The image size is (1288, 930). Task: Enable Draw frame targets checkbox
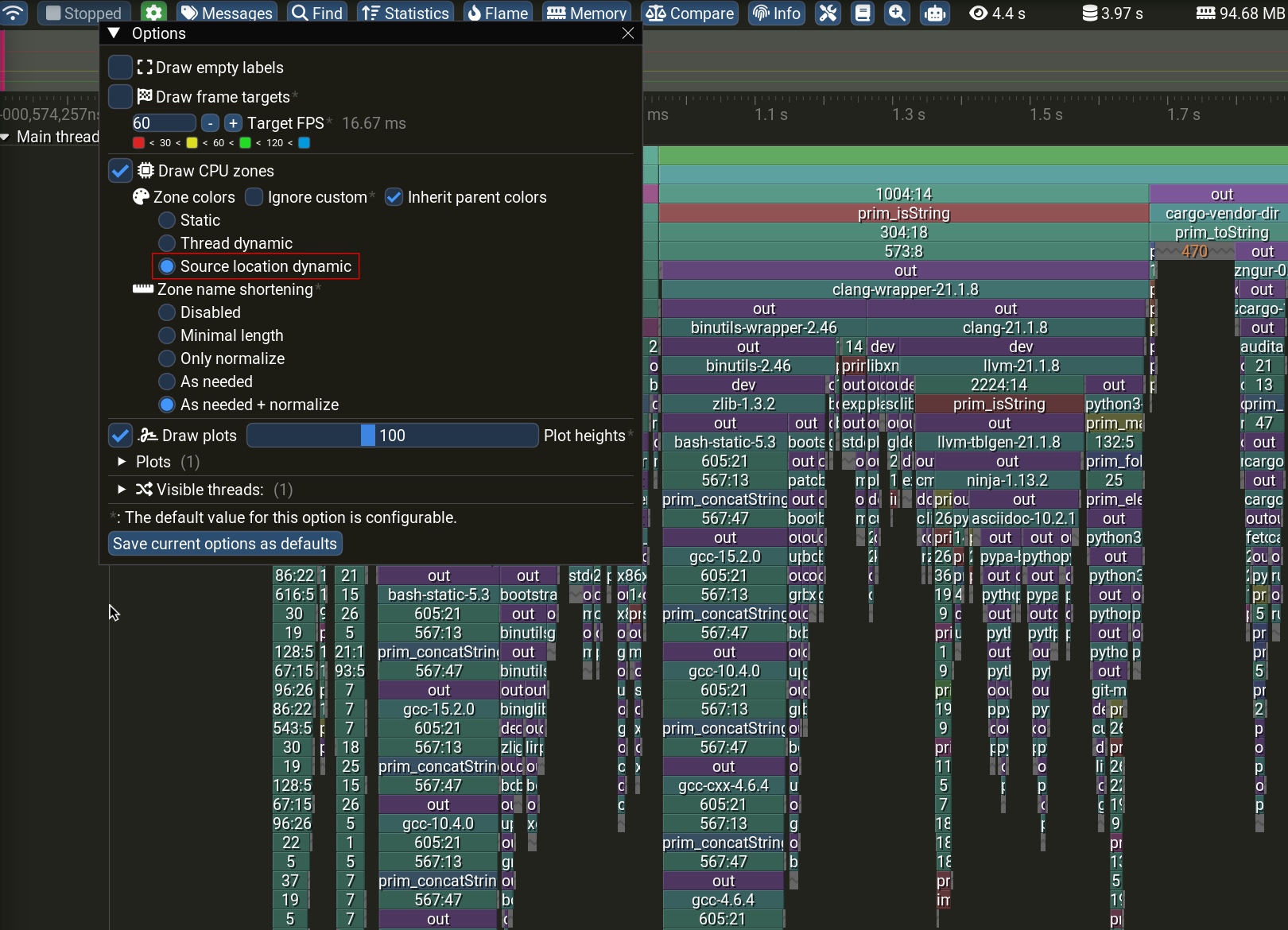(120, 97)
